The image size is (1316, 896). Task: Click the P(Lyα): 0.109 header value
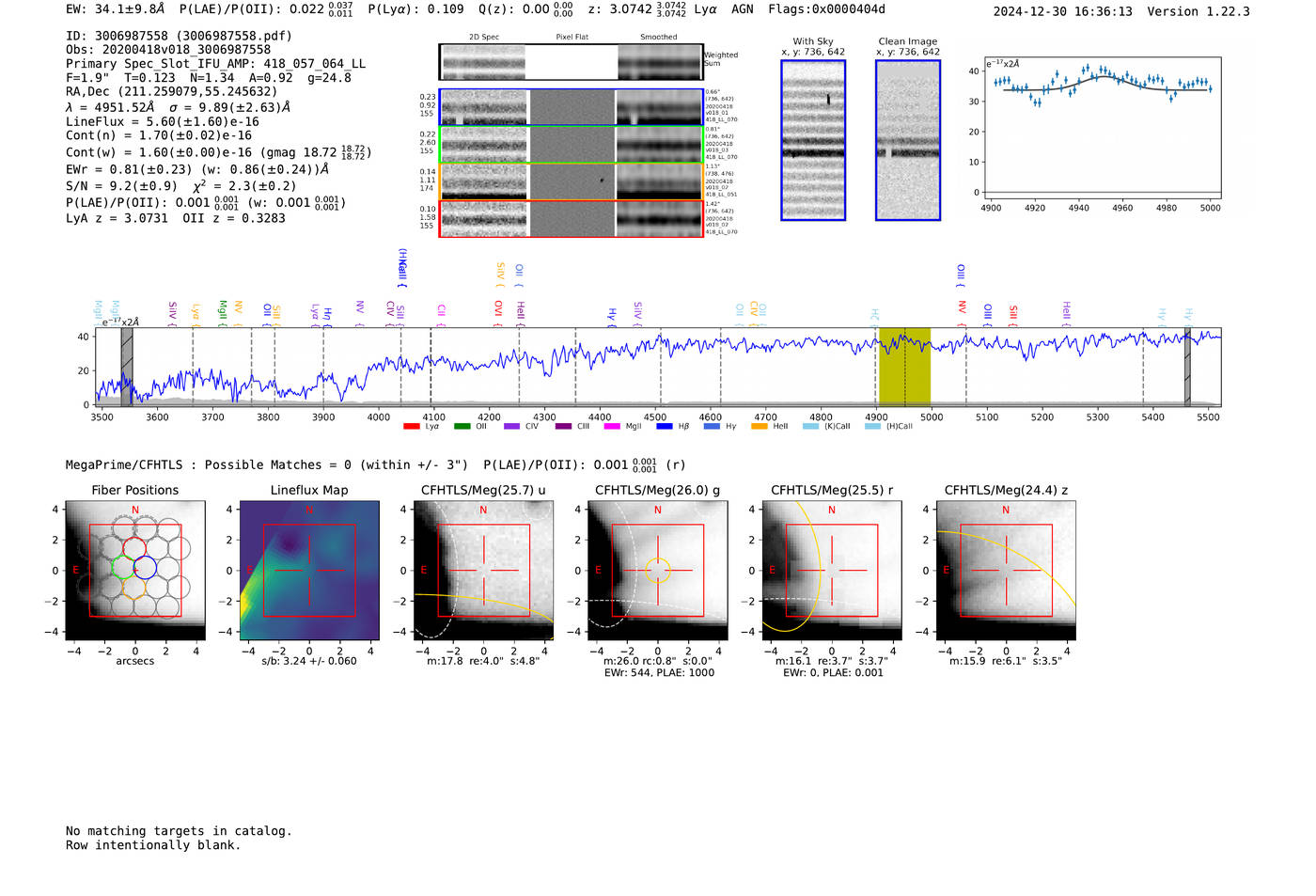pos(415,9)
